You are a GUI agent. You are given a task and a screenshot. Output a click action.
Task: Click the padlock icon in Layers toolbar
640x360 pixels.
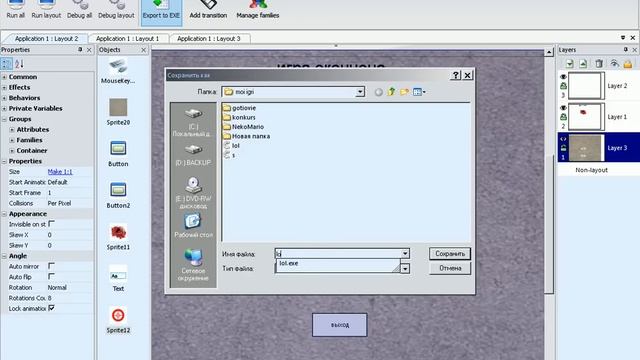628,63
